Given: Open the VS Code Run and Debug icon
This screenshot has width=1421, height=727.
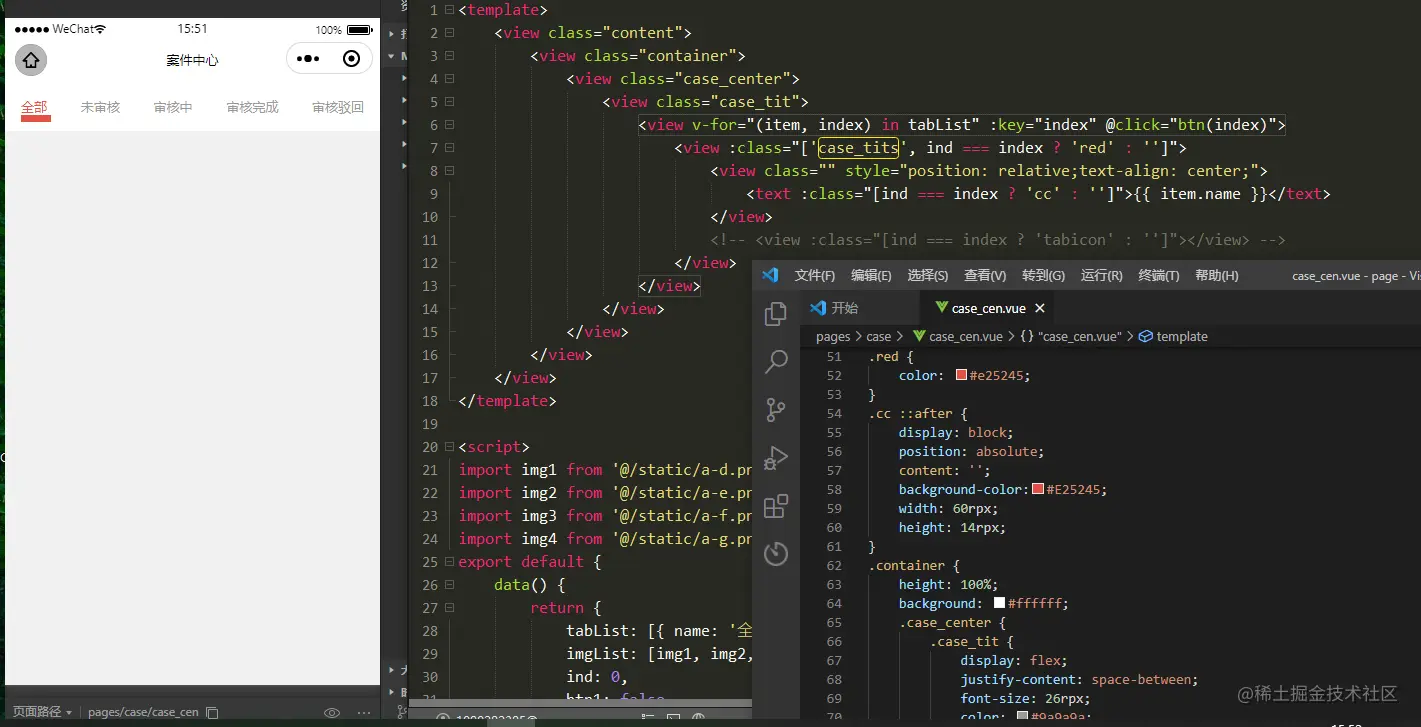Looking at the screenshot, I should pos(776,458).
